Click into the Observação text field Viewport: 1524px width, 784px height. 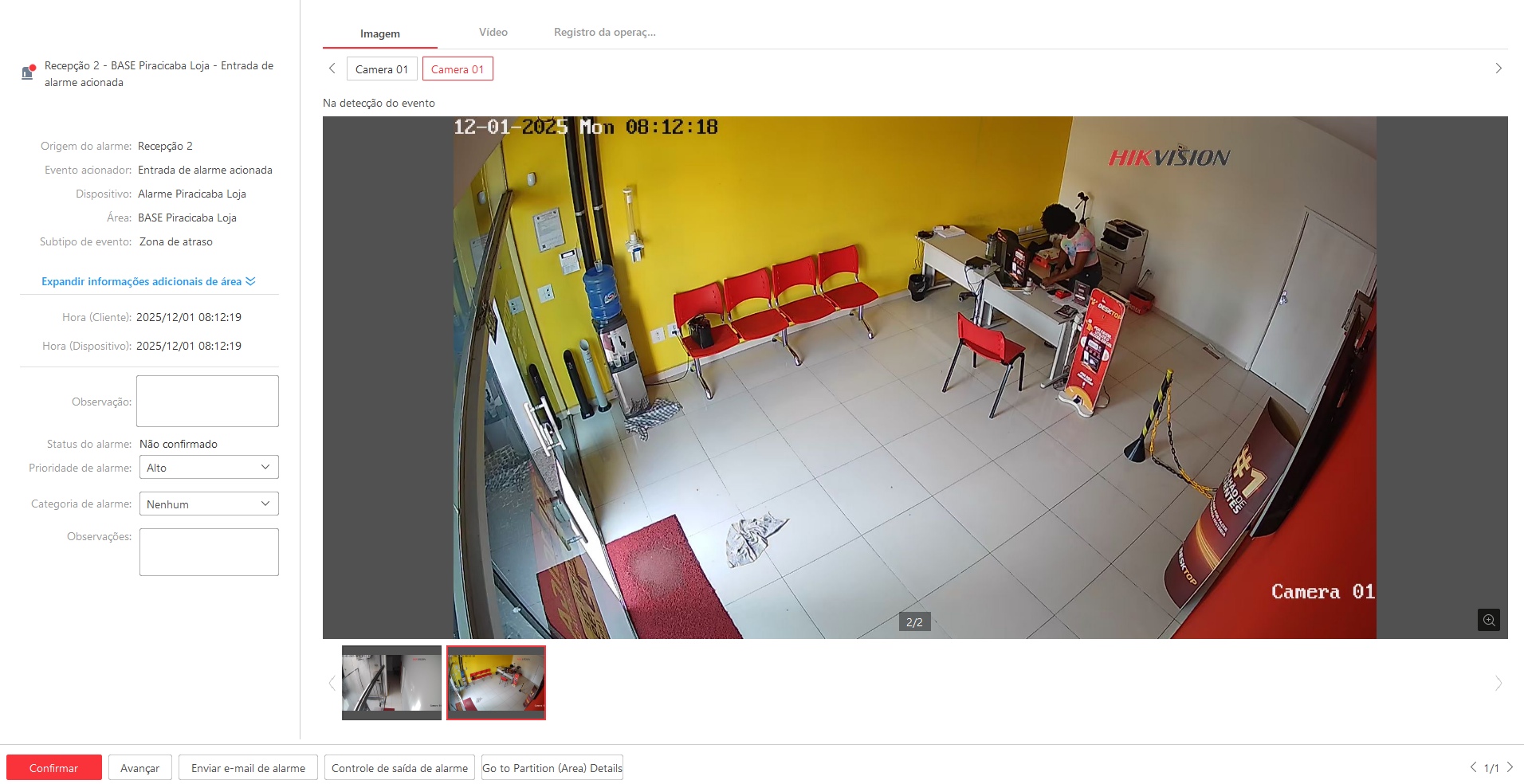click(207, 401)
